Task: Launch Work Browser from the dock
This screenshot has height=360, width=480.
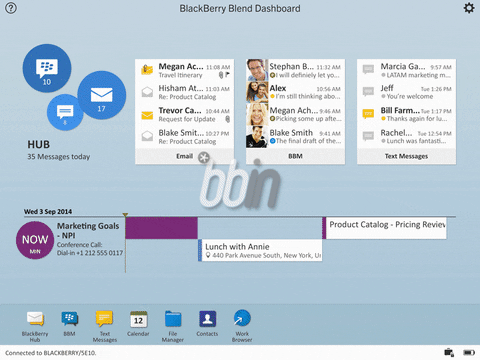Action: click(242, 326)
